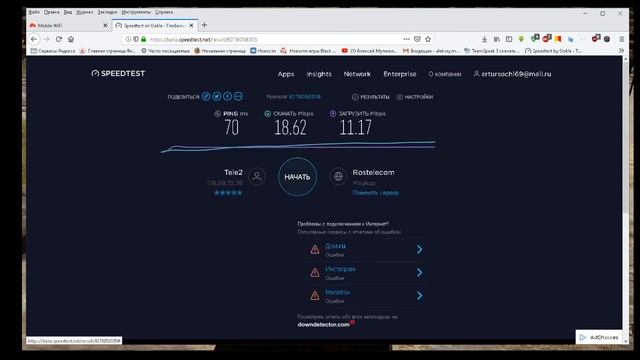Open НАСТРОЙКИ settings link

click(x=415, y=97)
